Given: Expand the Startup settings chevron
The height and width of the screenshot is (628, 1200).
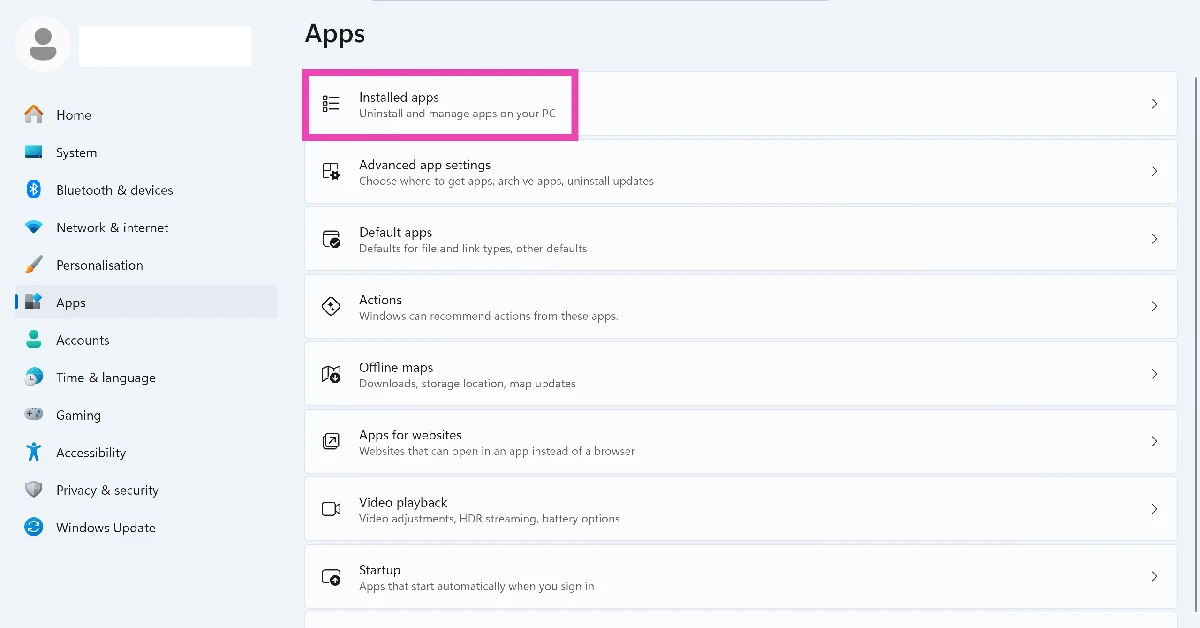Looking at the screenshot, I should coord(1154,576).
